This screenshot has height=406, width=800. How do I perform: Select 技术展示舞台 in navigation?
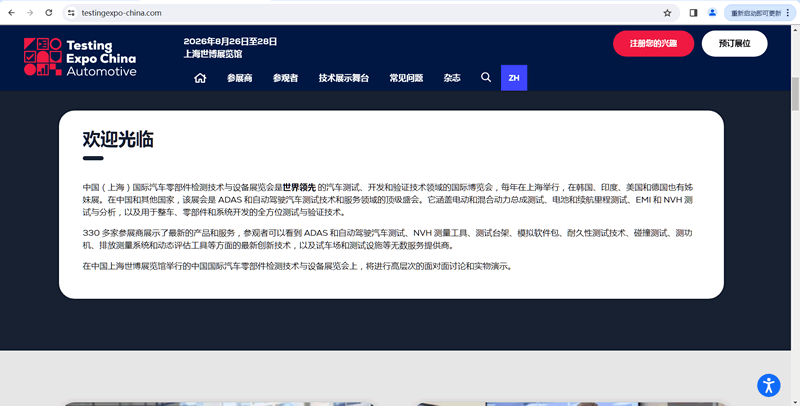point(344,78)
